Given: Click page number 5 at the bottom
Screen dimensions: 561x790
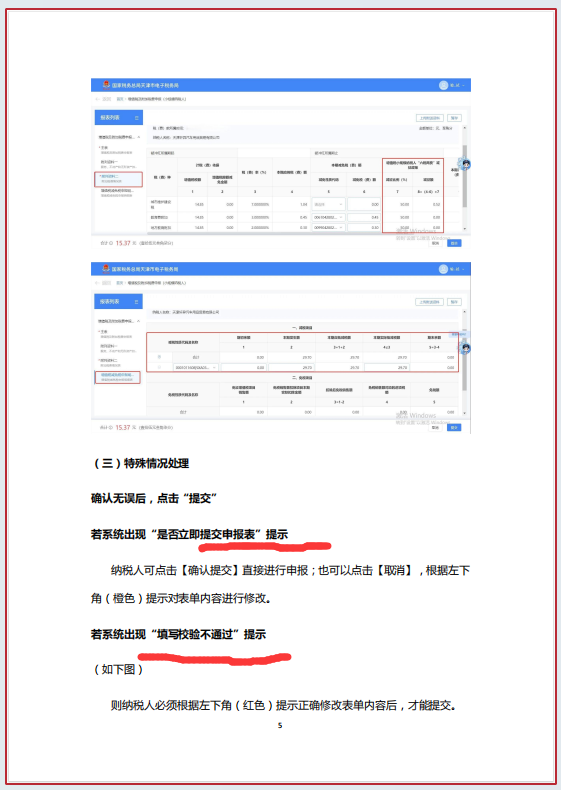Looking at the screenshot, I should click(x=280, y=726).
